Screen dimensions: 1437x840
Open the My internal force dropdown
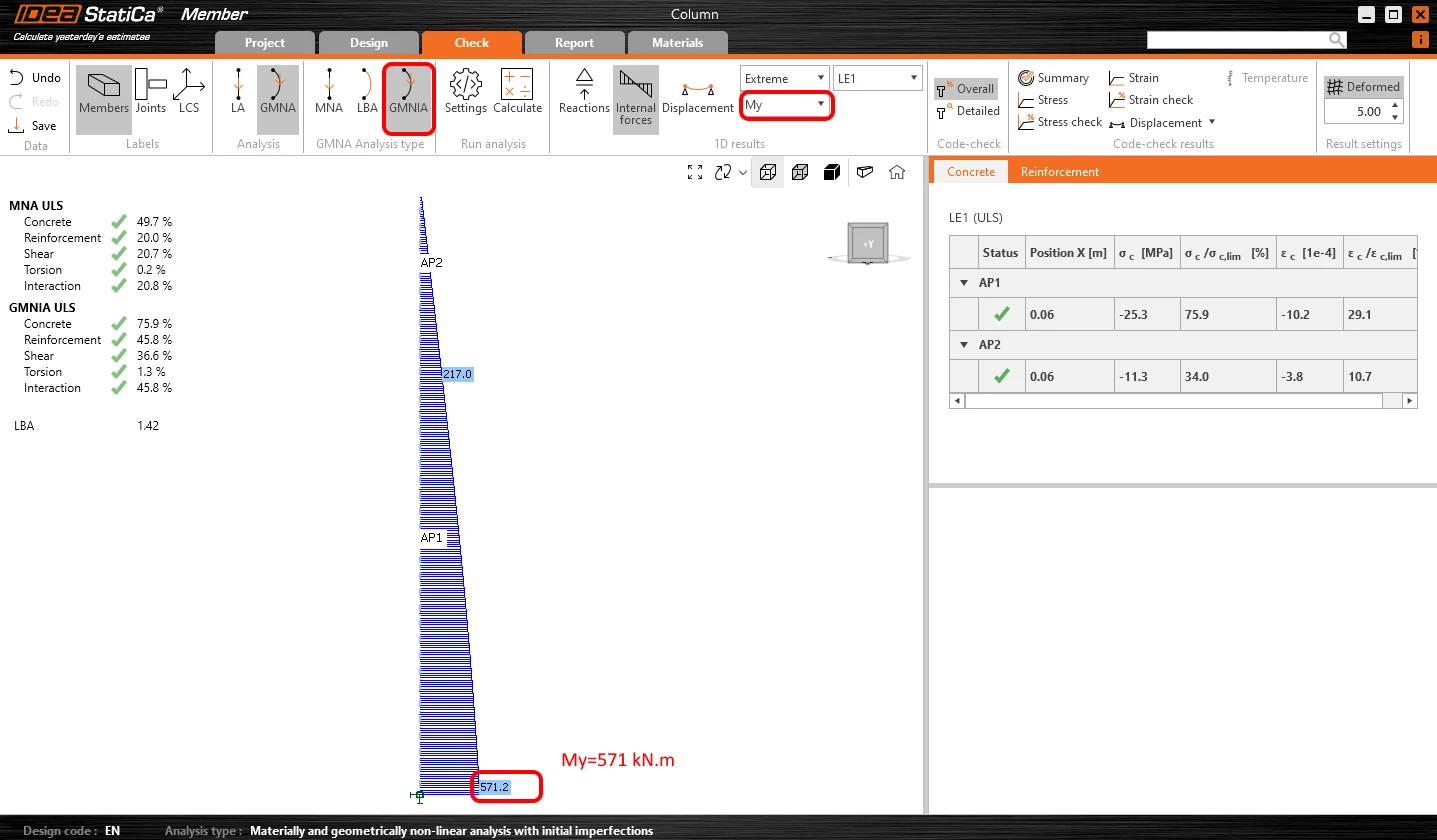tap(786, 105)
